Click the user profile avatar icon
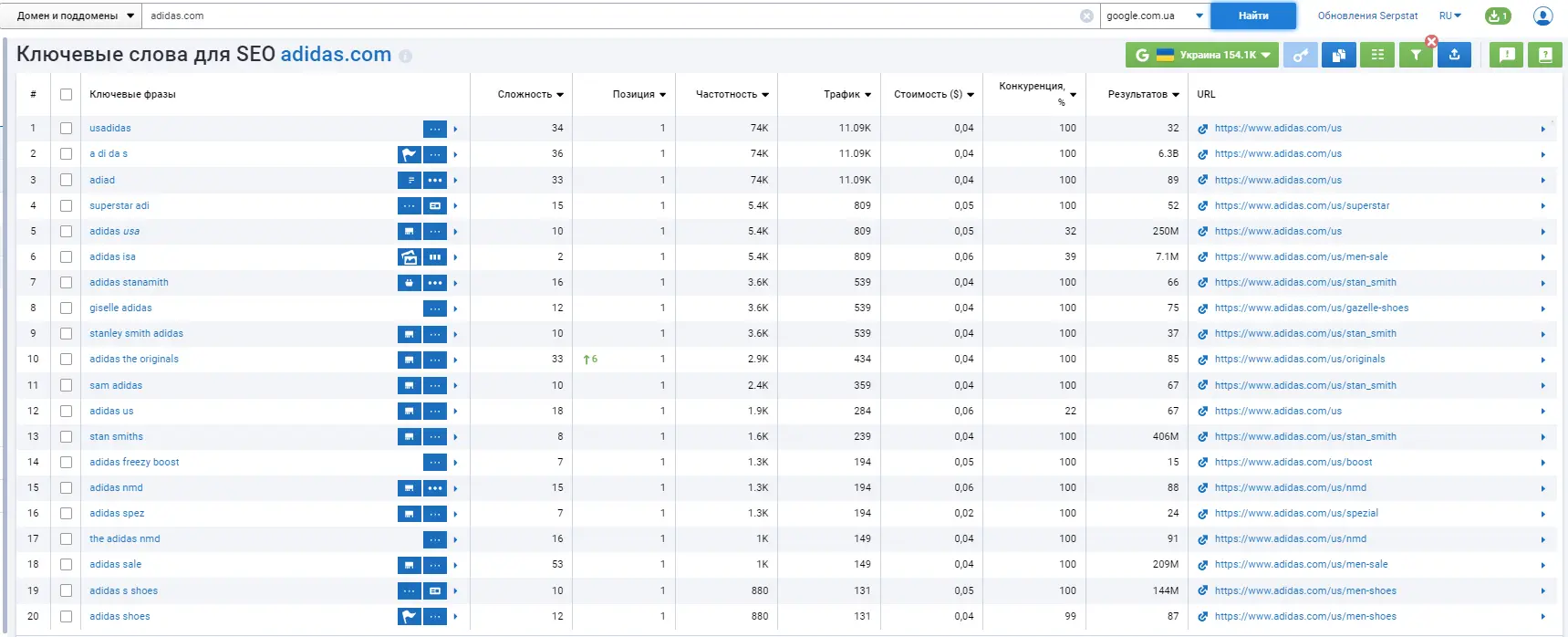 click(x=1542, y=16)
